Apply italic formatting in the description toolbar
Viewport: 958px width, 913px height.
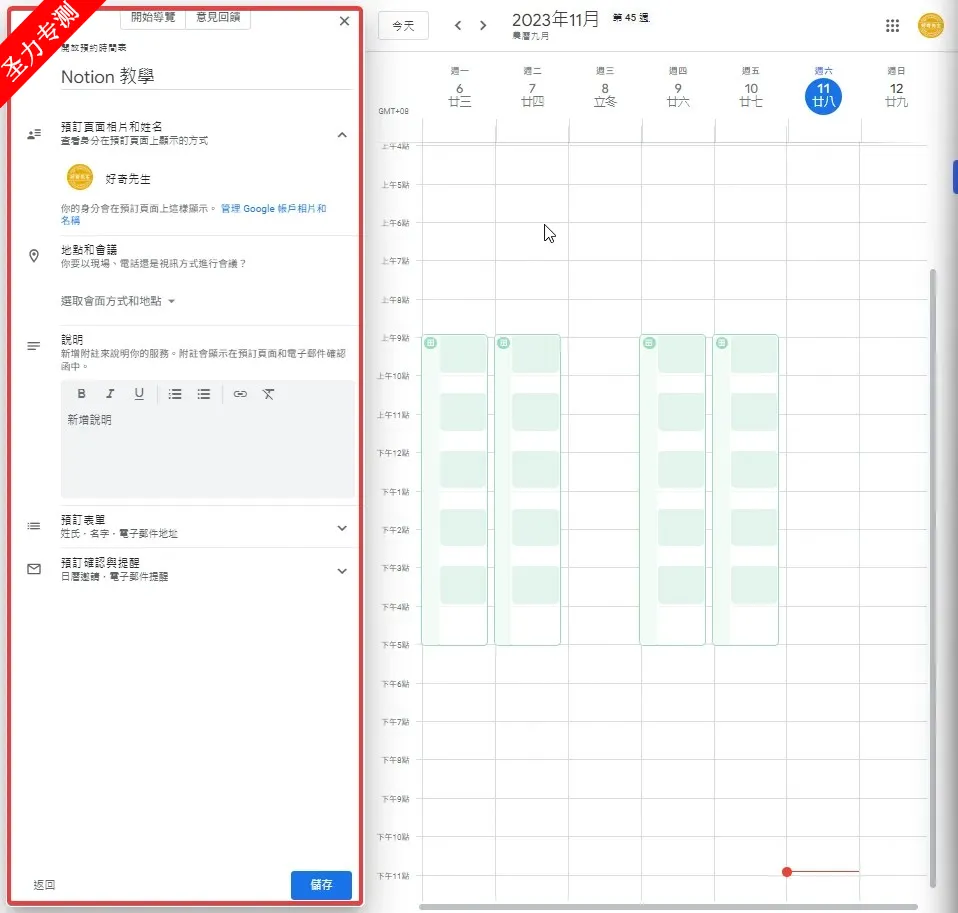(x=110, y=393)
